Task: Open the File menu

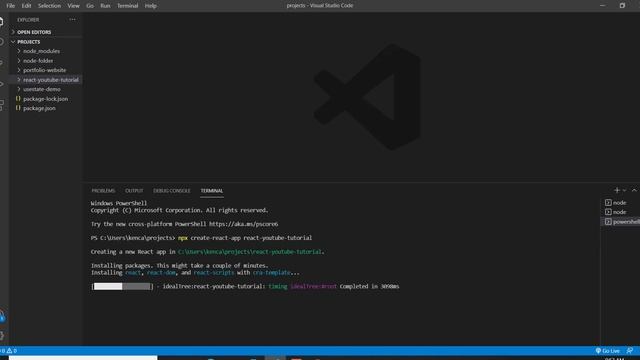Action: 11,6
